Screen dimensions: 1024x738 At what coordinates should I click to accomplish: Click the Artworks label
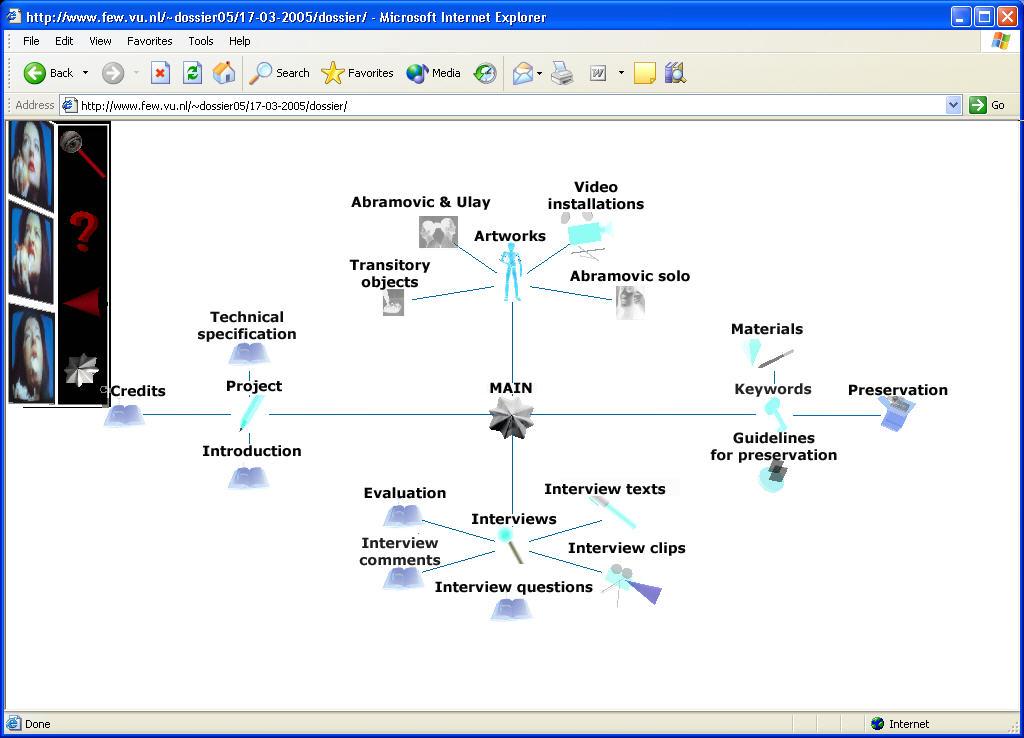[x=509, y=236]
